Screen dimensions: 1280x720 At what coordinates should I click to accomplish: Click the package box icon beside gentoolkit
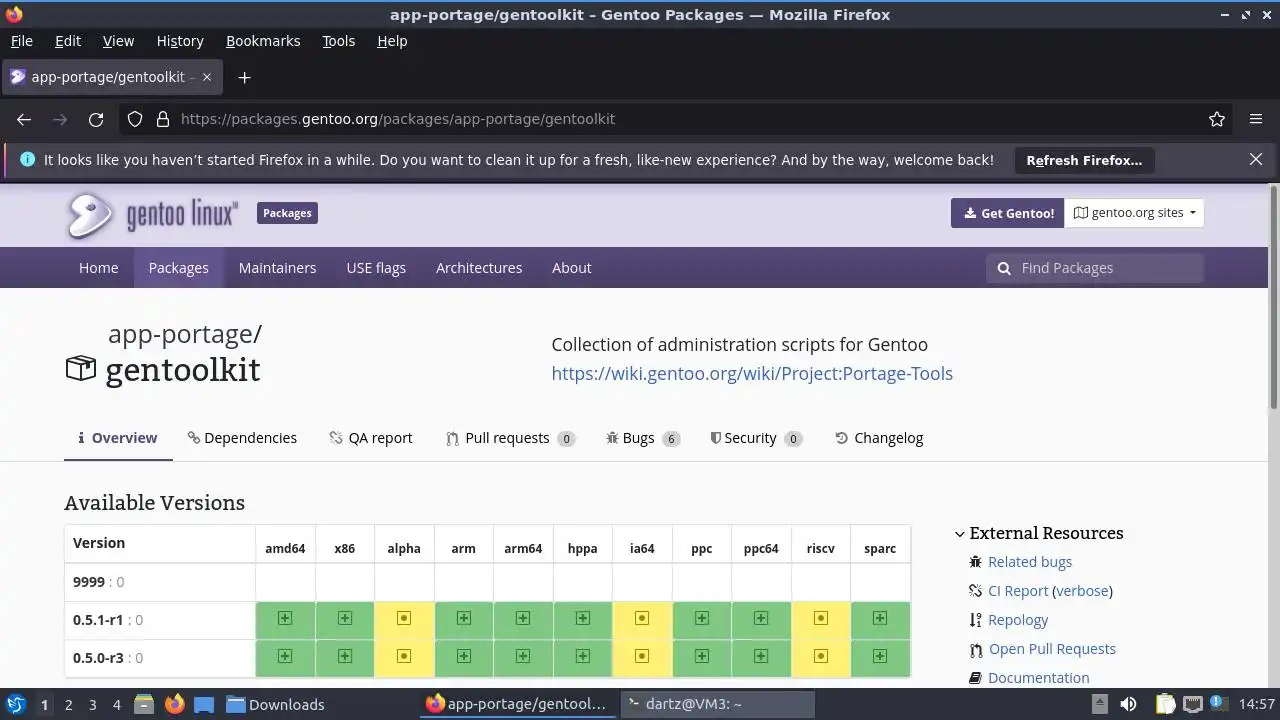click(x=80, y=369)
